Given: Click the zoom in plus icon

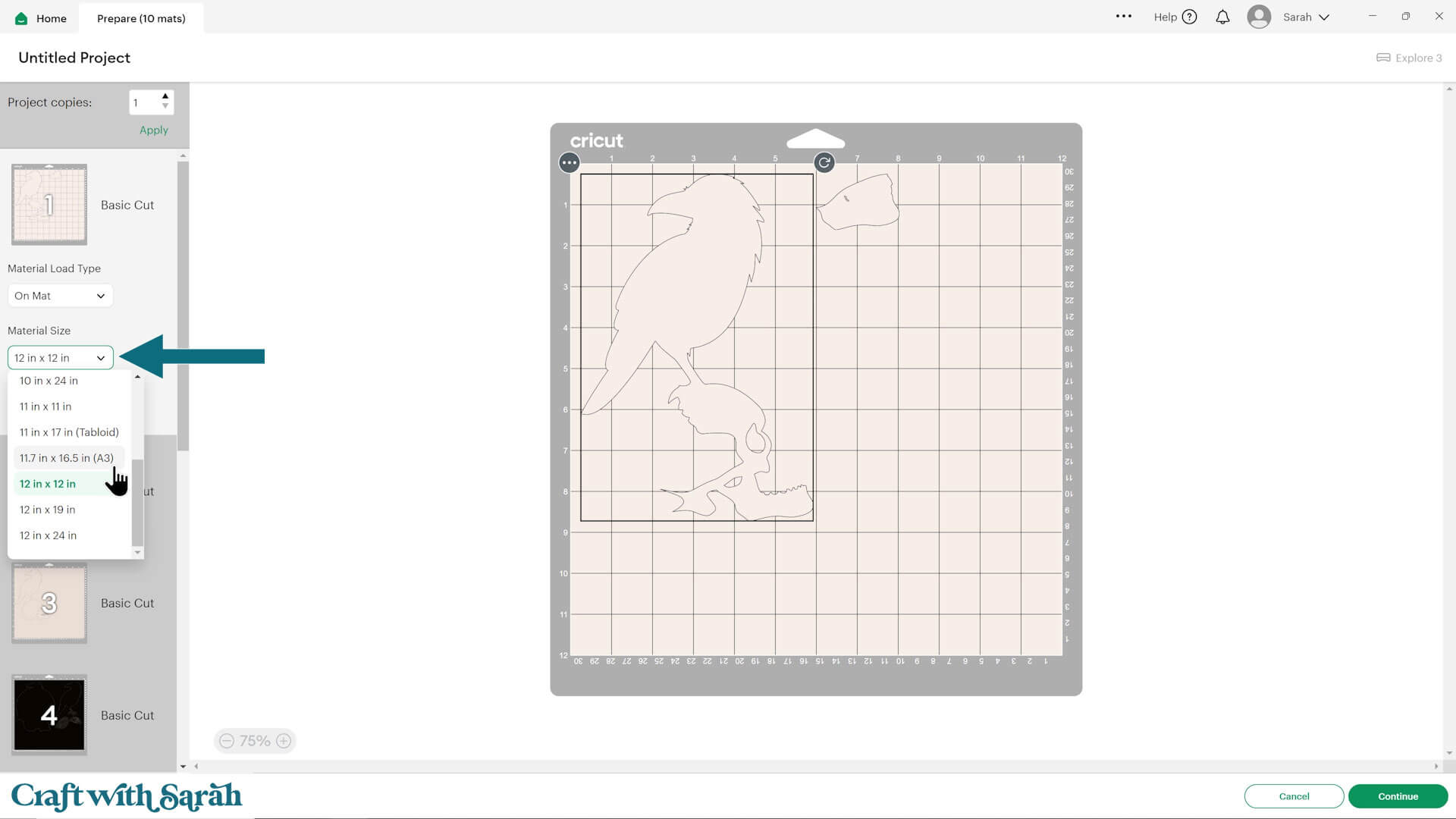Looking at the screenshot, I should pyautogui.click(x=284, y=741).
